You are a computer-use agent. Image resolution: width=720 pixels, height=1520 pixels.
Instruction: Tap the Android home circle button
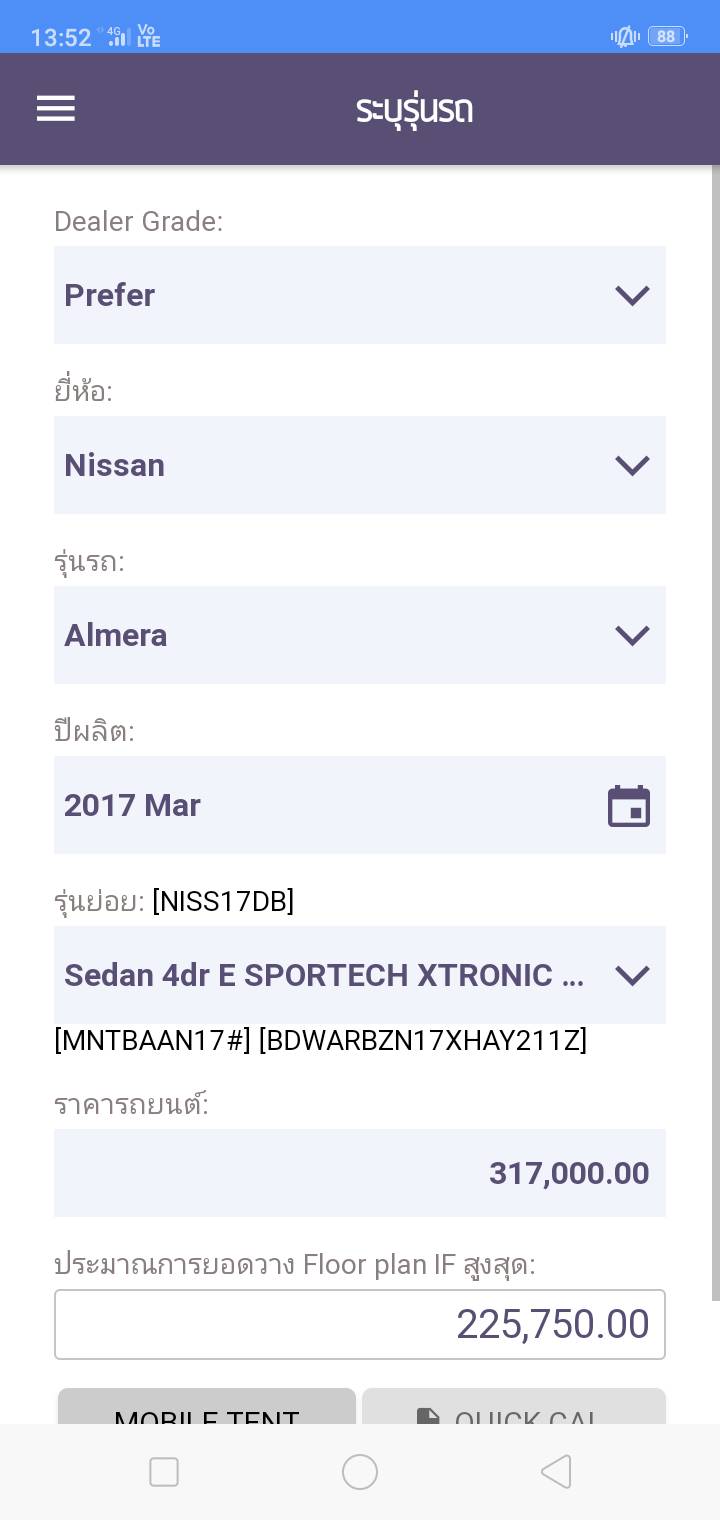click(x=360, y=1471)
